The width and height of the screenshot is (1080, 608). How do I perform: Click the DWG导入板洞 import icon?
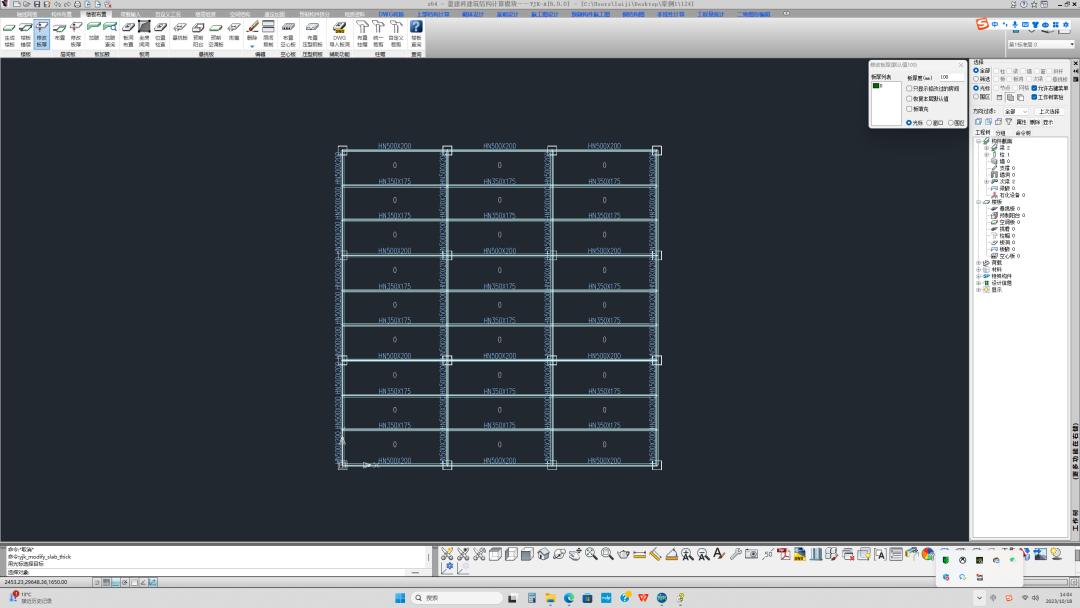340,34
